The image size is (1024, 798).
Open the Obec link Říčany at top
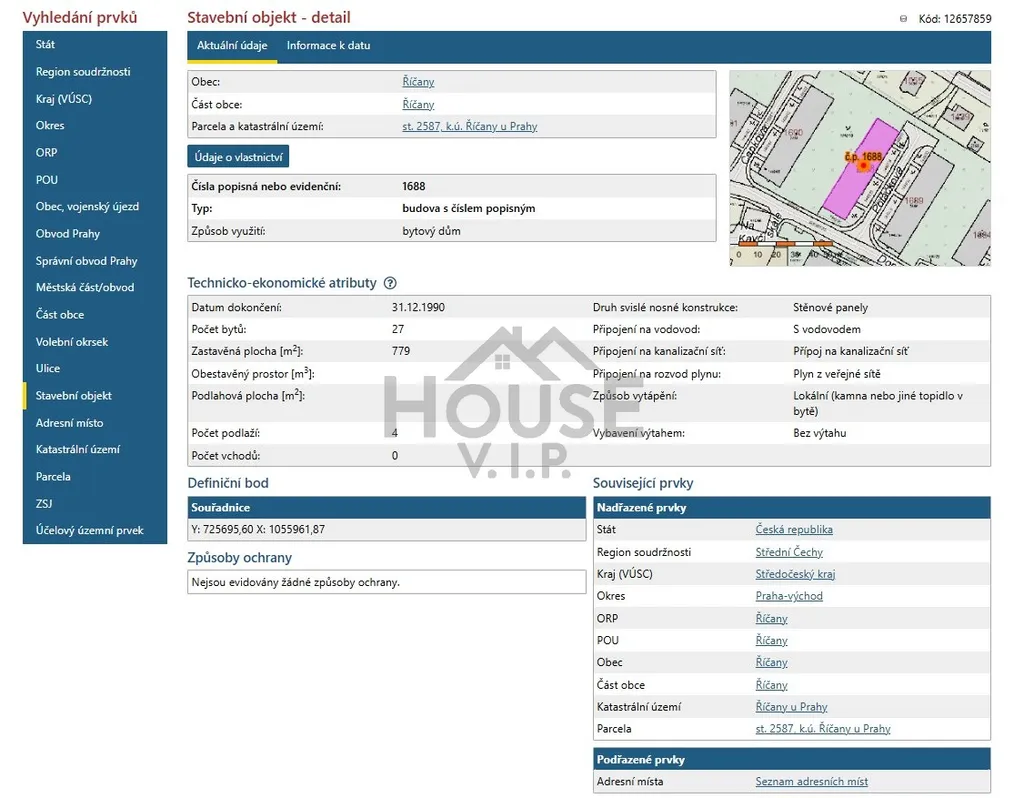[x=418, y=82]
